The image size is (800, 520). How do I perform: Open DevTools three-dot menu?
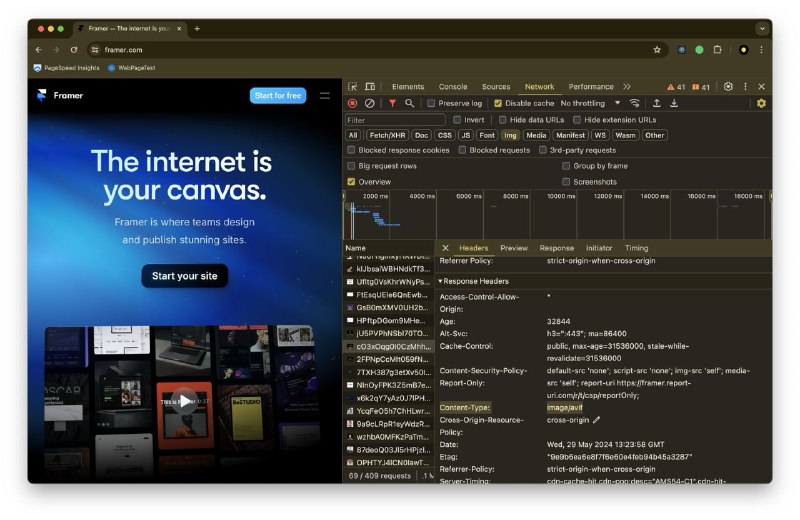pos(745,87)
